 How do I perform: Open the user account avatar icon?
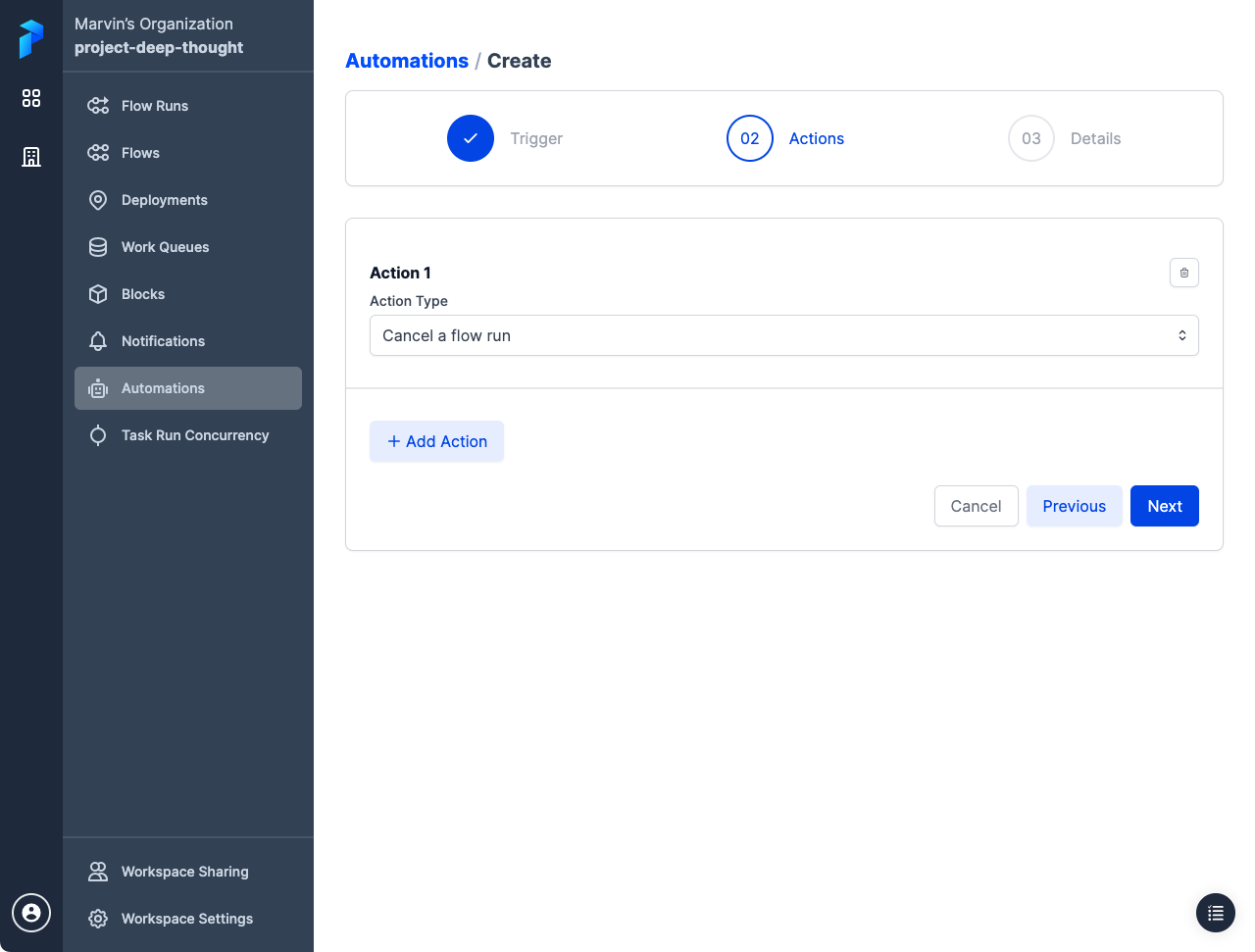(31, 913)
